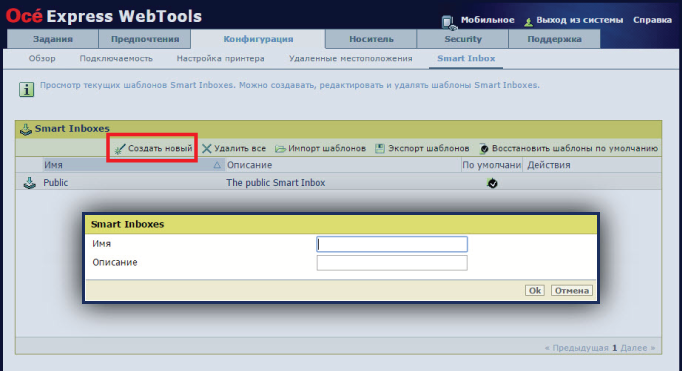Viewport: 682px width, 371px height.
Task: Click Восстановить шаблоны по умолчанию text
Action: click(x=575, y=149)
